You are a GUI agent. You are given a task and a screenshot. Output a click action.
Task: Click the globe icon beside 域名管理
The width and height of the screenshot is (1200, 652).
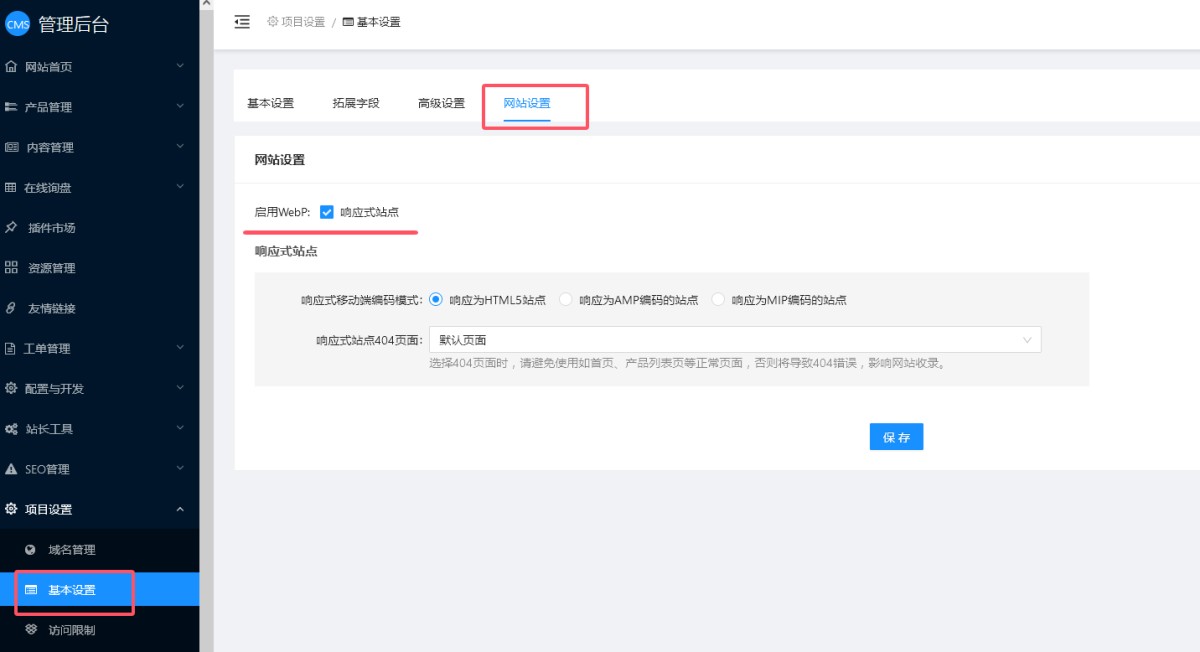30,550
